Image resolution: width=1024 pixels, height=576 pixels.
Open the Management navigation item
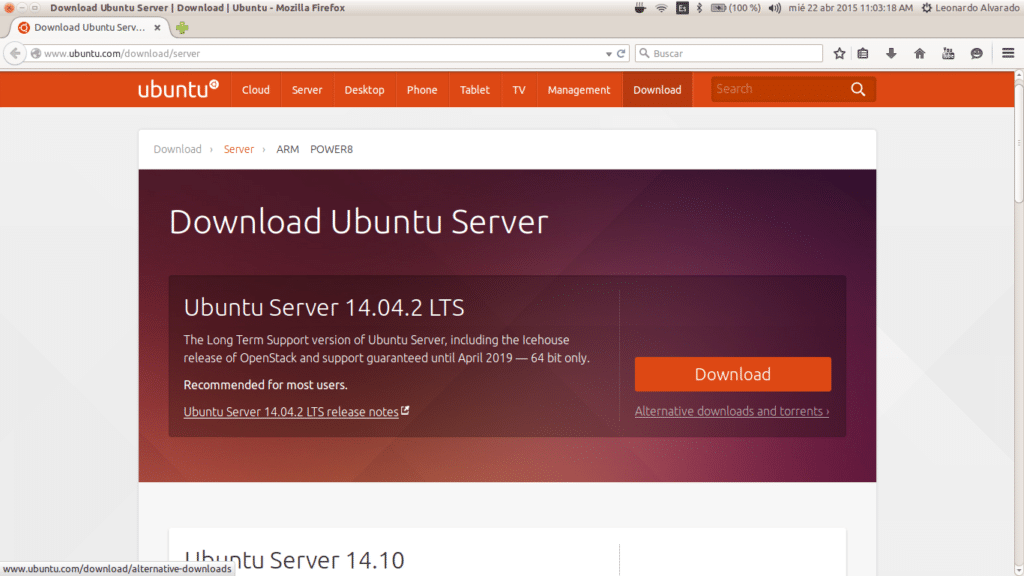[579, 90]
